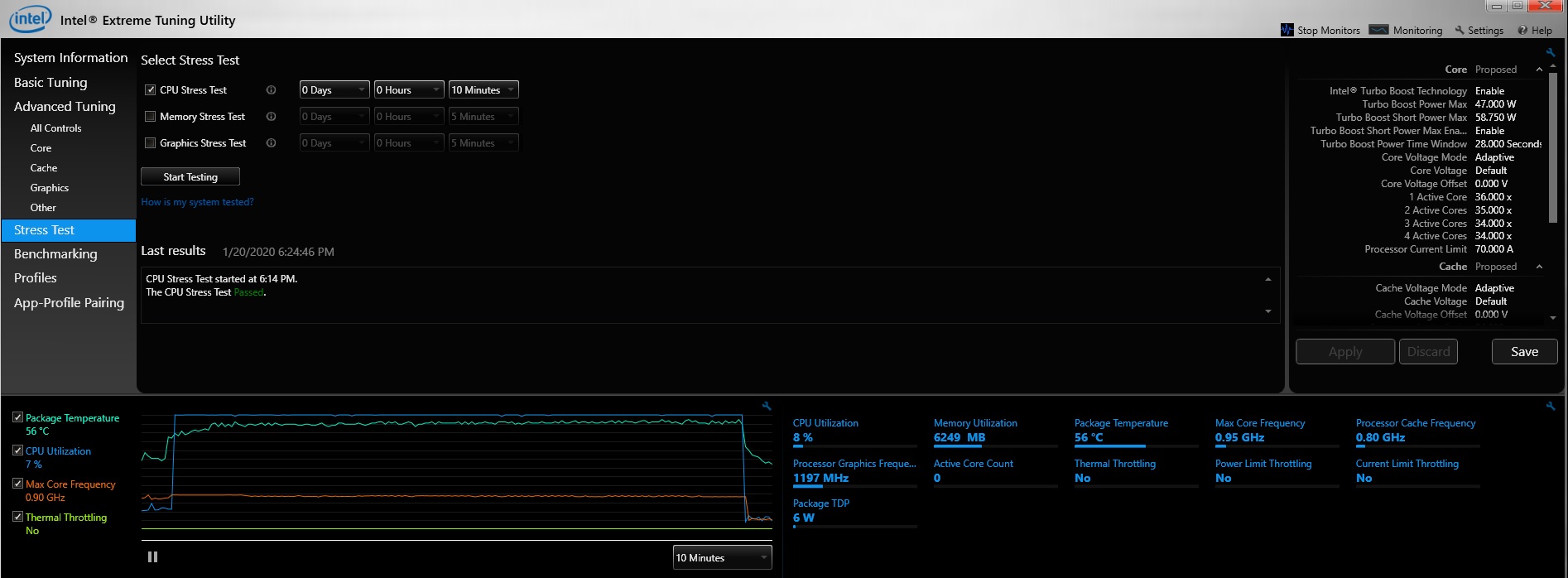
Task: Toggle Package Temperature graph checkbox
Action: [x=18, y=417]
